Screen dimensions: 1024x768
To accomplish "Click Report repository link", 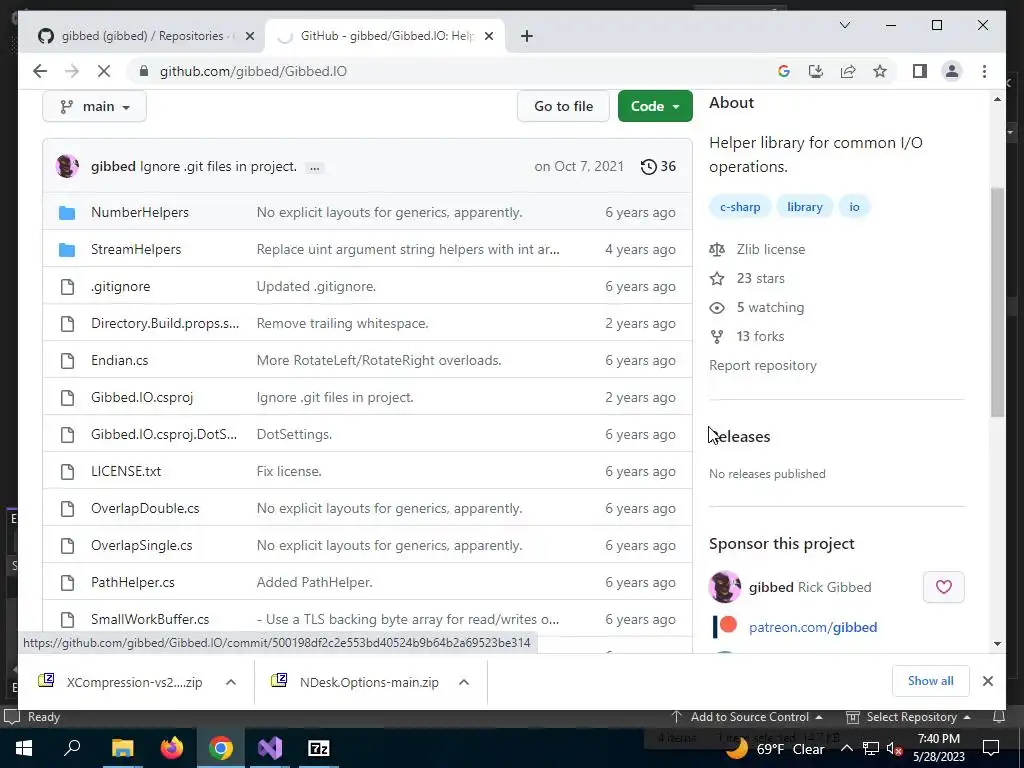I will point(763,366).
